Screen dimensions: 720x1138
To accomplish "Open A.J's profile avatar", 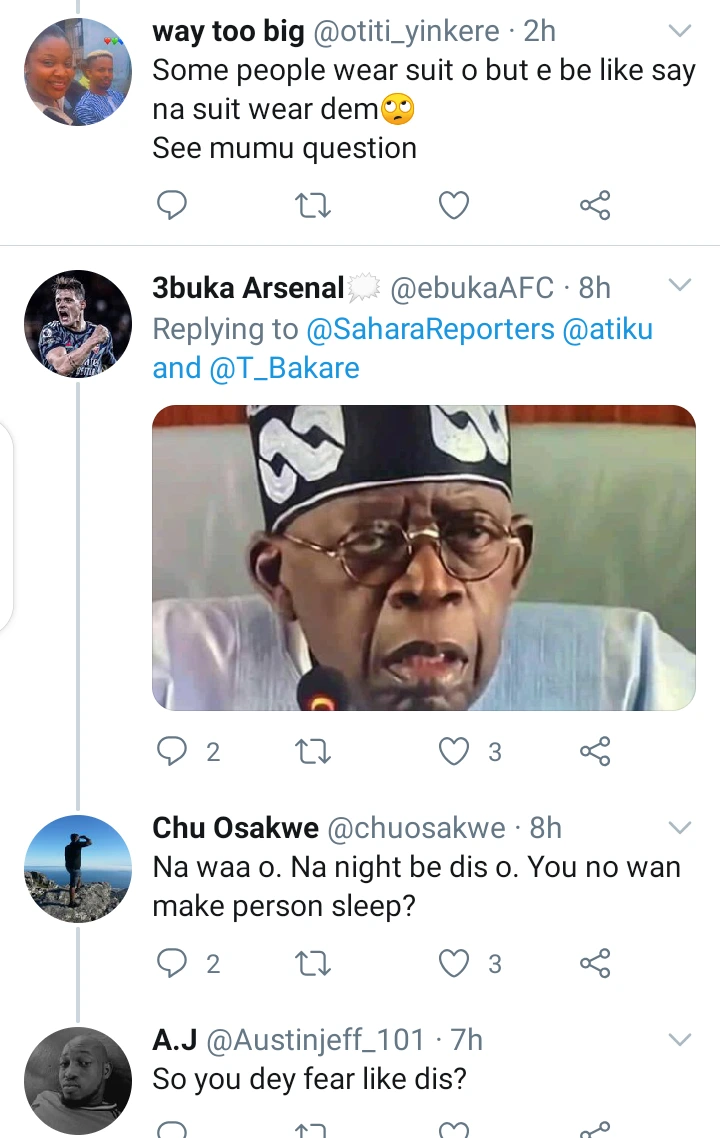I will pyautogui.click(x=78, y=1078).
